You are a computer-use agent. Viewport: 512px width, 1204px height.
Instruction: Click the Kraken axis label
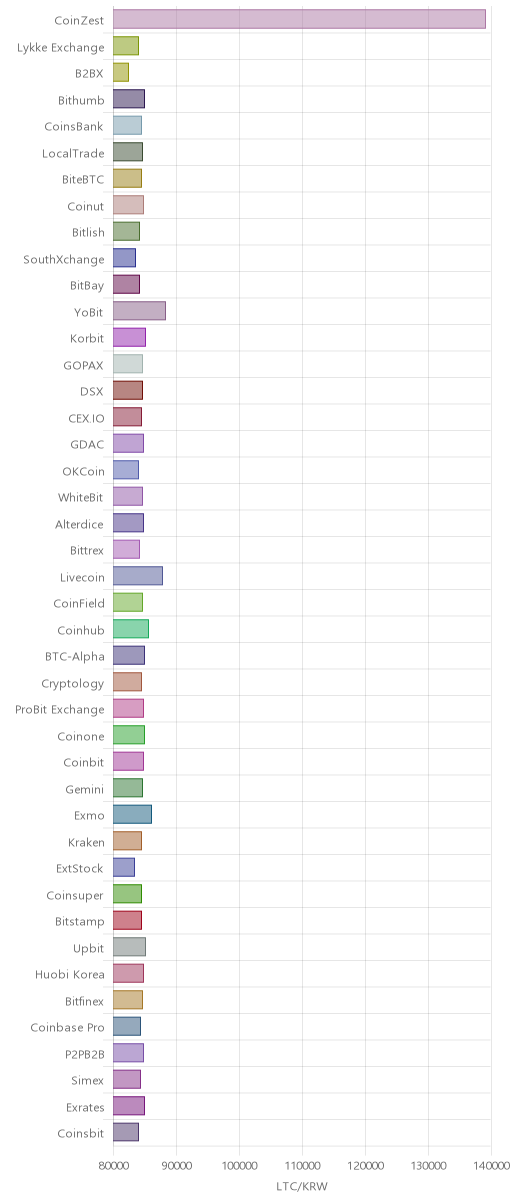tap(86, 842)
